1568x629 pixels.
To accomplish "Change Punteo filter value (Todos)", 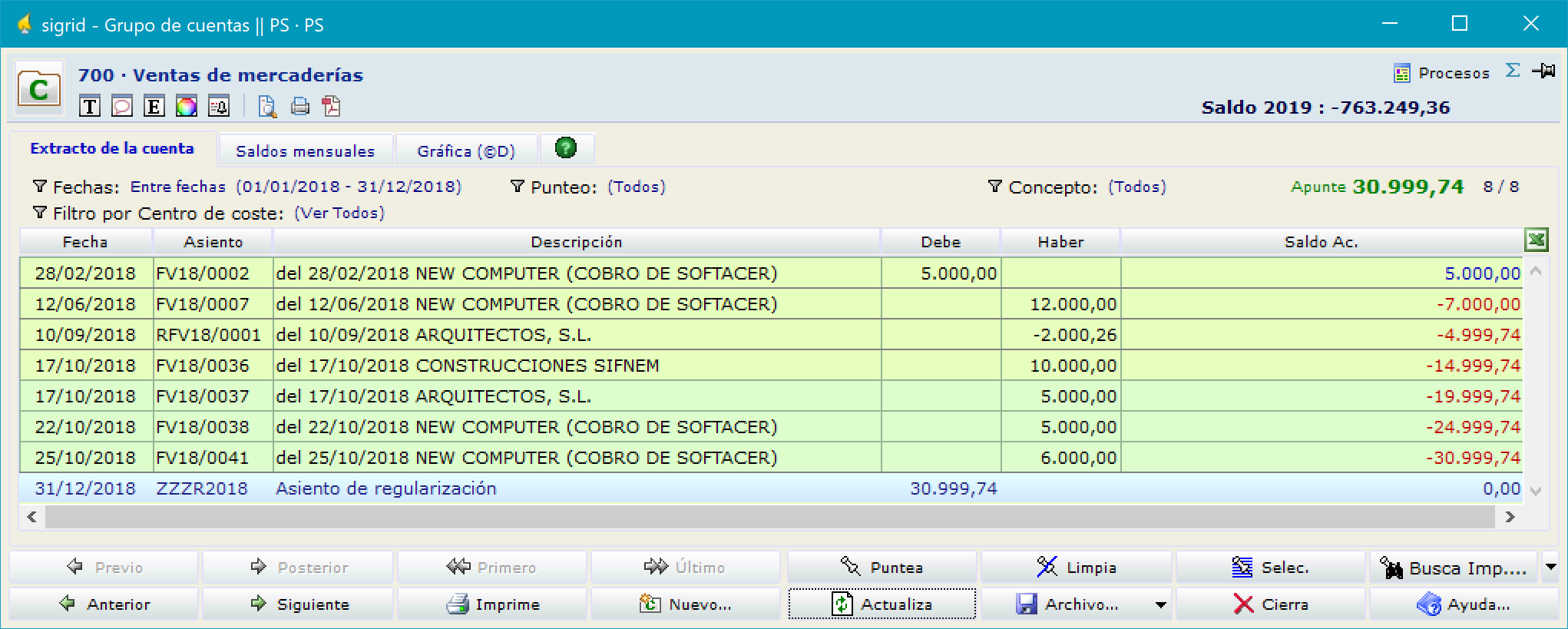I will [x=637, y=187].
